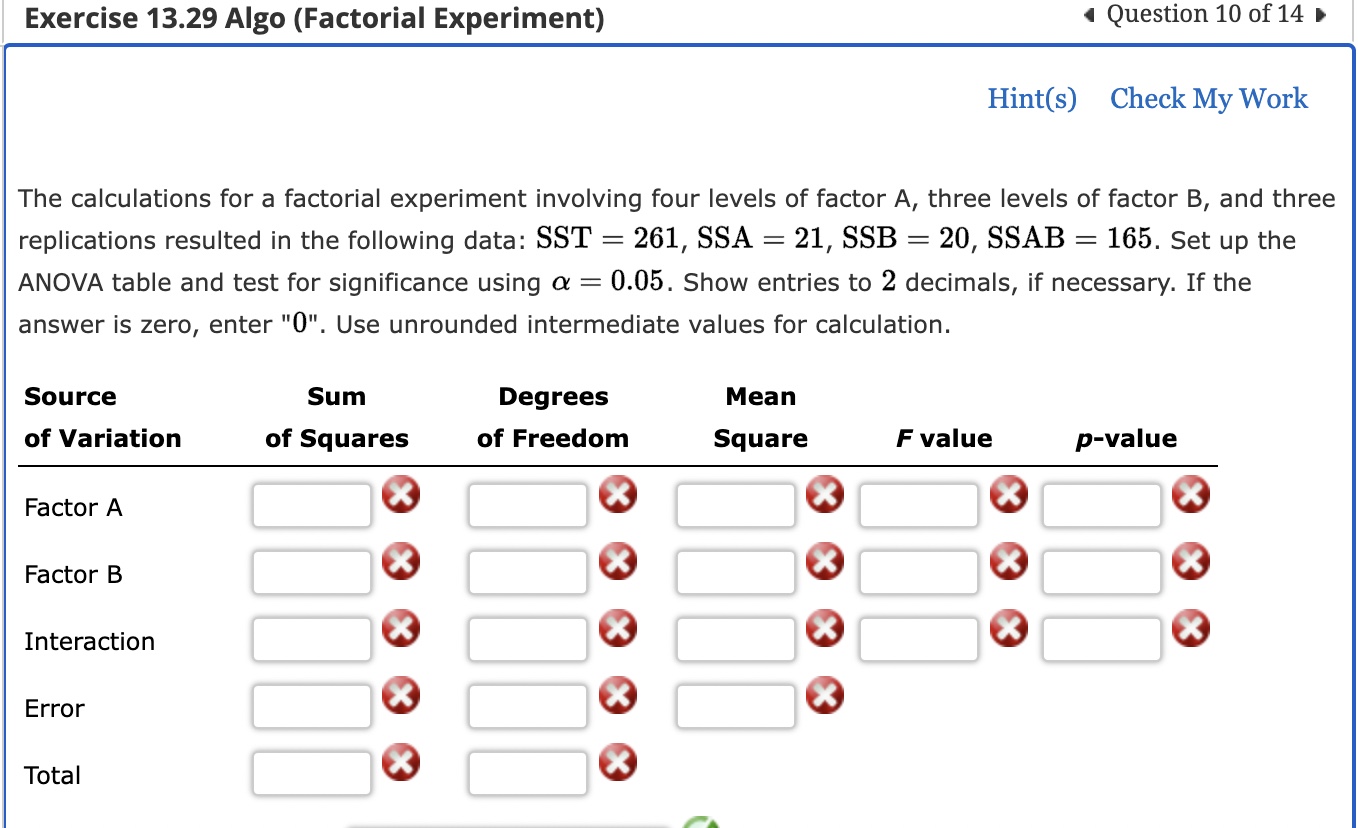Click red X next to Factor B F value
This screenshot has height=828, width=1358.
1009,561
